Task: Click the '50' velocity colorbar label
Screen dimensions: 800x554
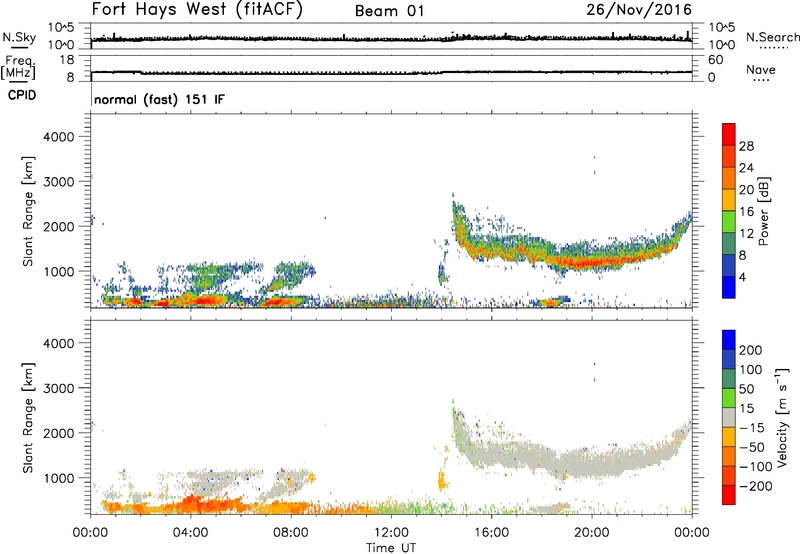Action: 746,389
